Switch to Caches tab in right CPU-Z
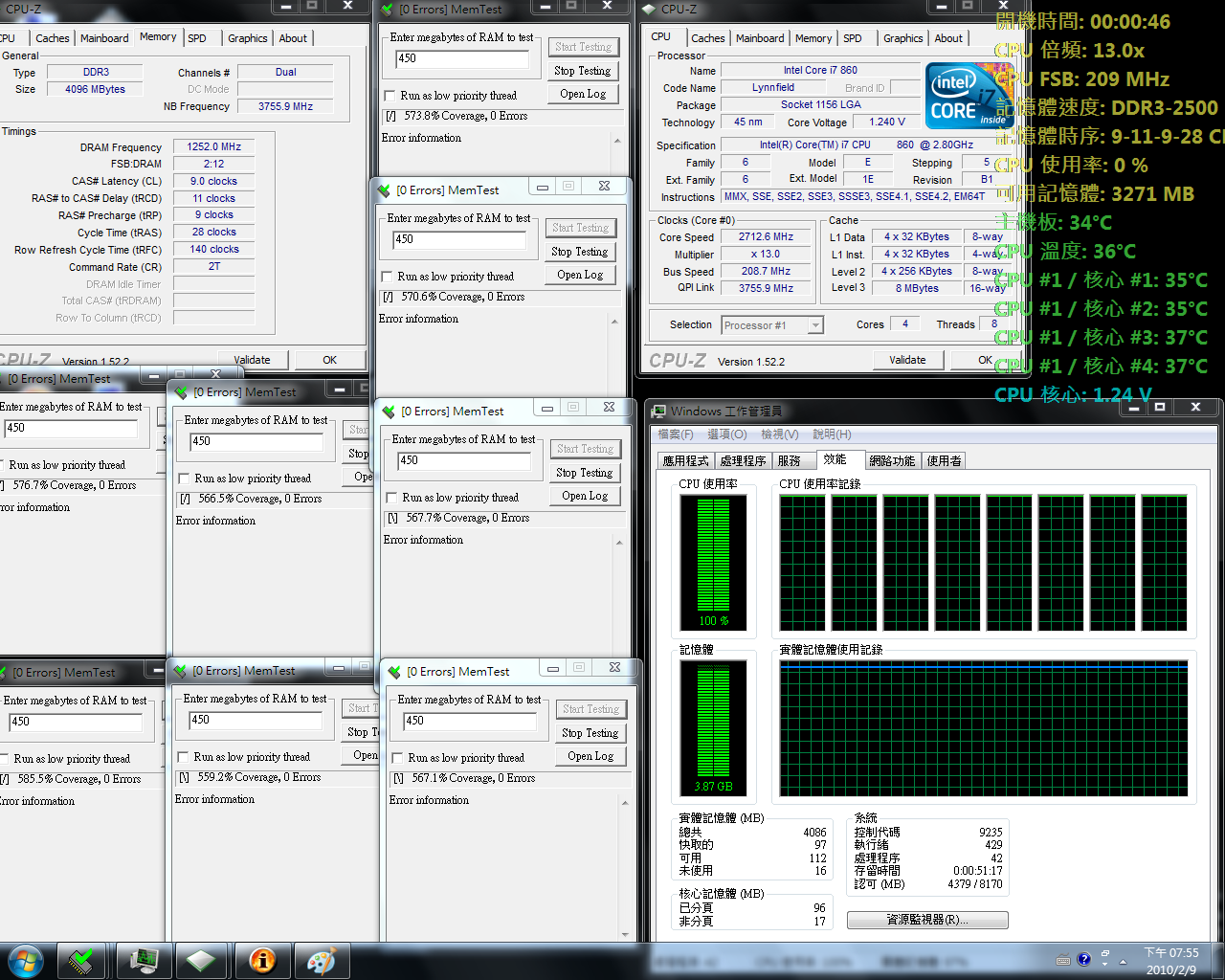 pos(708,38)
